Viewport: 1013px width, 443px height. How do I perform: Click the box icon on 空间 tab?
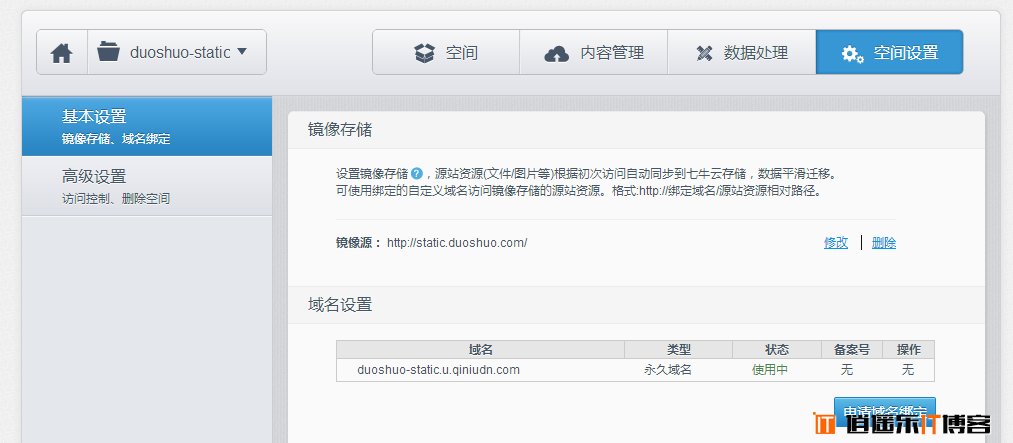(424, 53)
